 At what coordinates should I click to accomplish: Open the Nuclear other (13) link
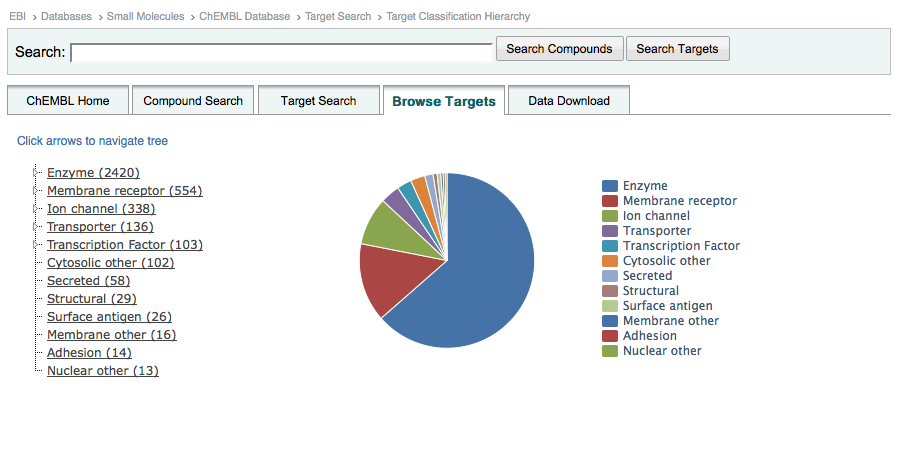[x=102, y=371]
